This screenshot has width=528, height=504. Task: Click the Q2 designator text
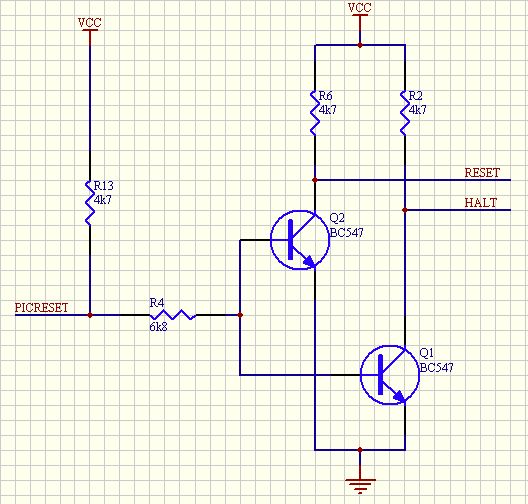[x=337, y=218]
